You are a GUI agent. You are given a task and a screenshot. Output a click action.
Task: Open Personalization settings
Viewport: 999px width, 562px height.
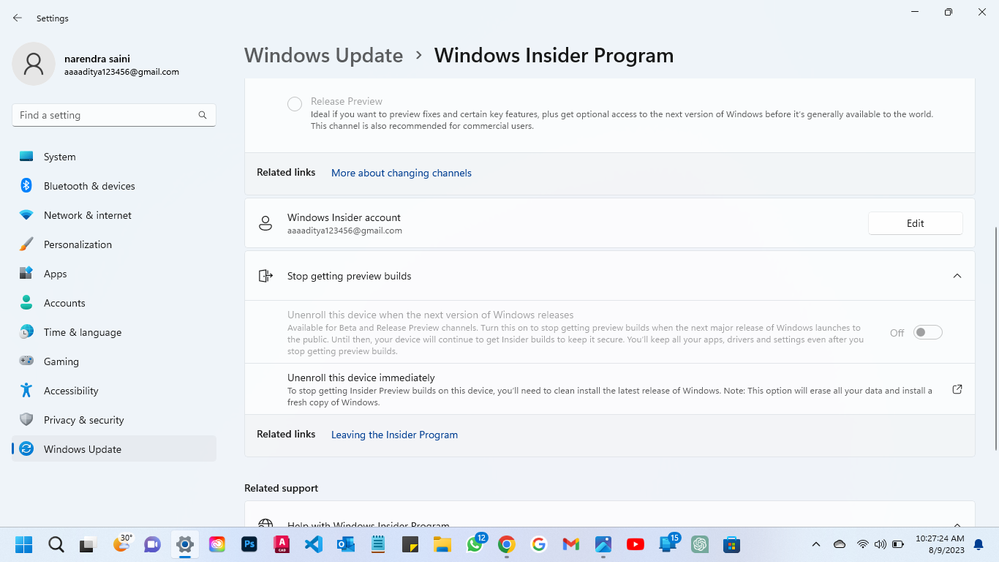point(113,245)
